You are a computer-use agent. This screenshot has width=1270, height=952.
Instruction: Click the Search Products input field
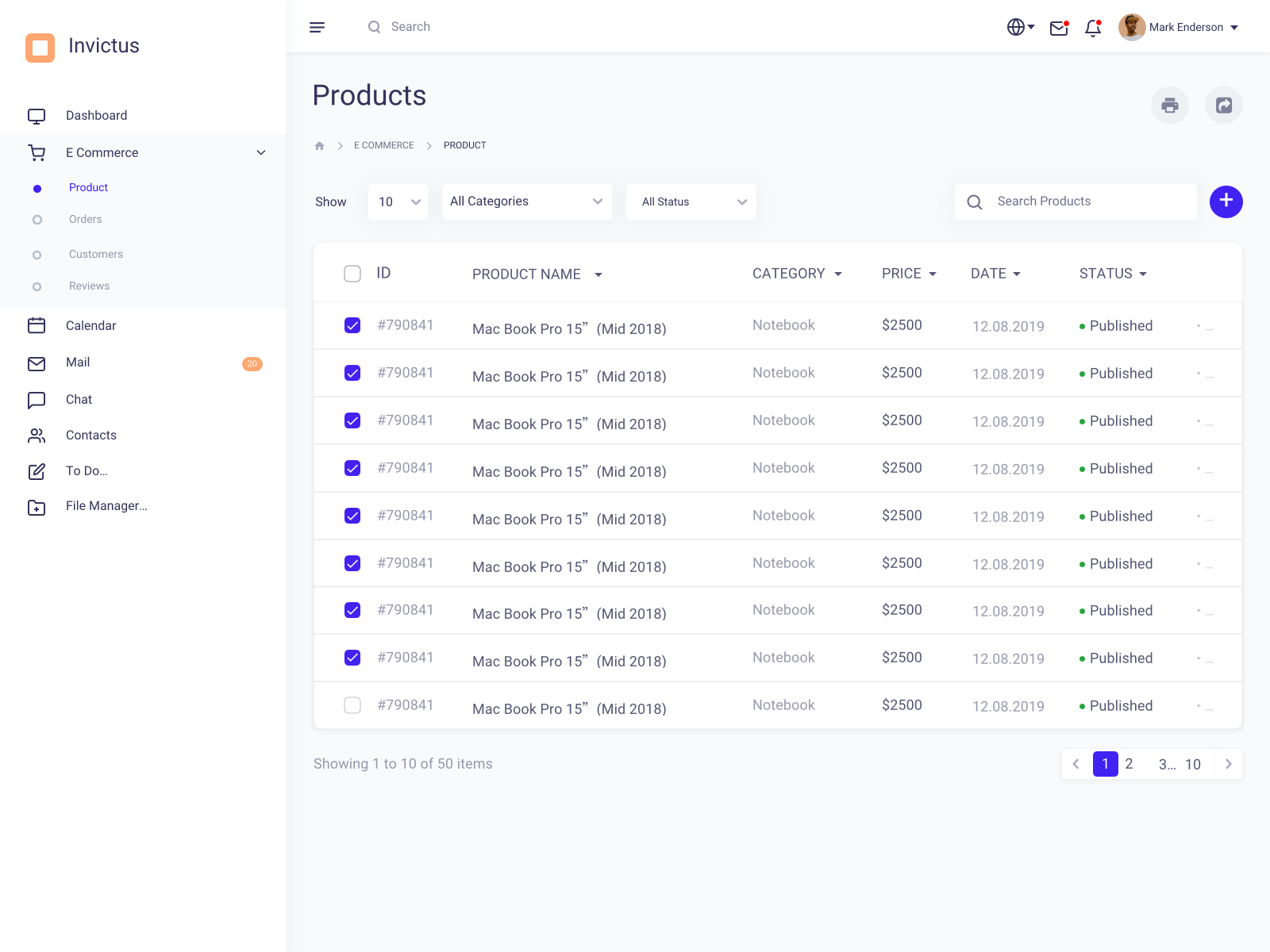(x=1076, y=202)
